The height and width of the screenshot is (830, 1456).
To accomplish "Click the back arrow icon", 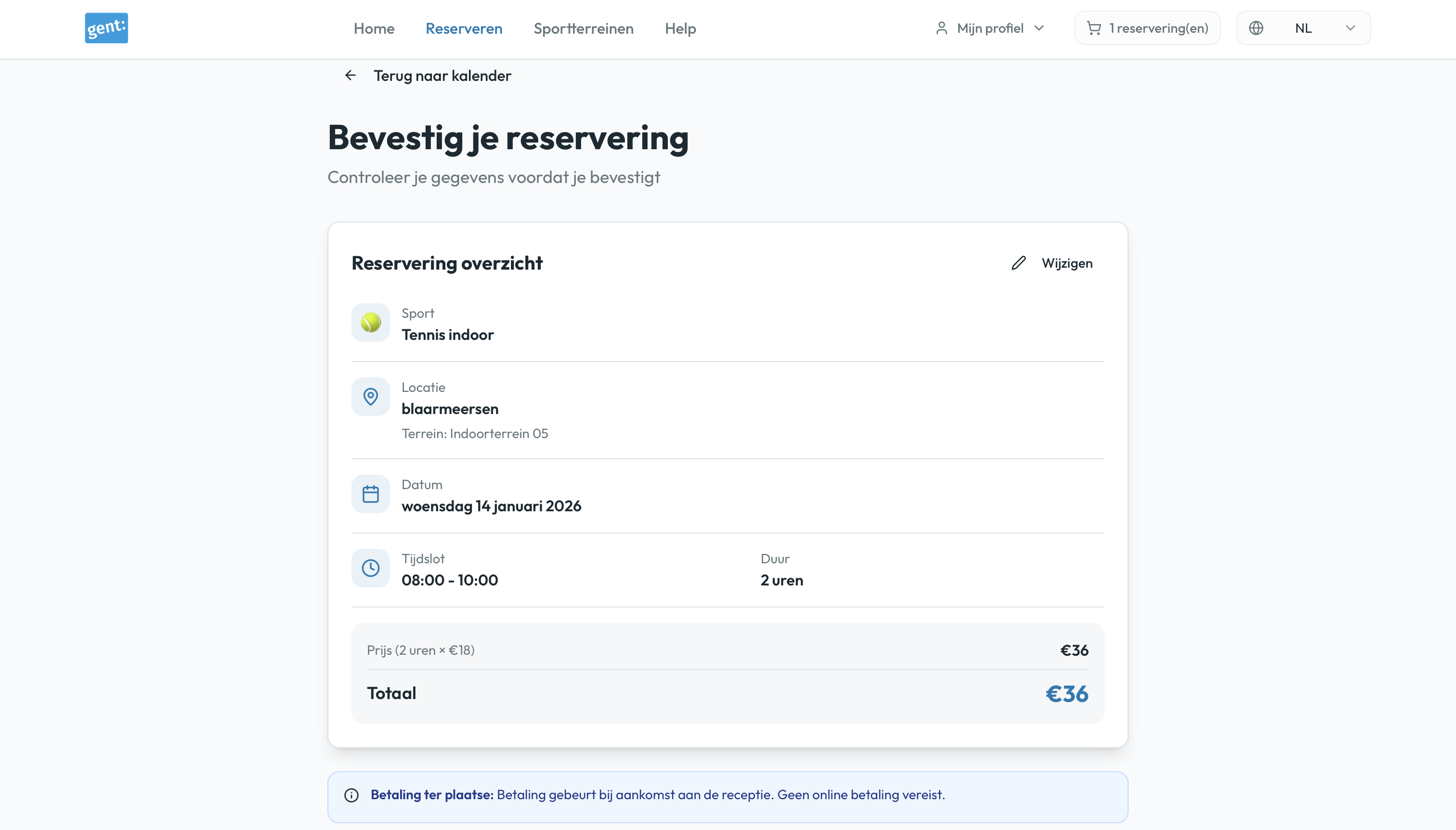I will (350, 75).
